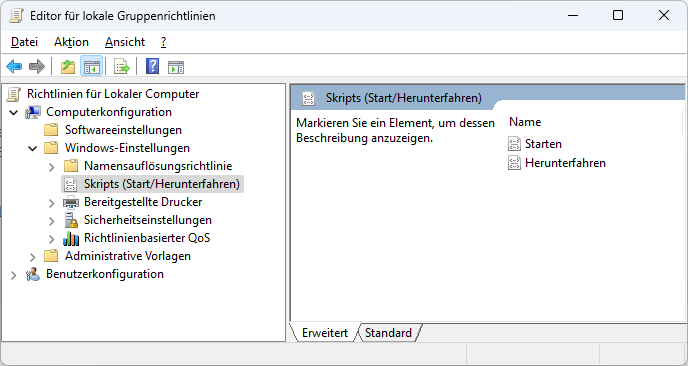Toggle the Show/Hide console tree icon
This screenshot has height=366, width=688.
point(92,67)
